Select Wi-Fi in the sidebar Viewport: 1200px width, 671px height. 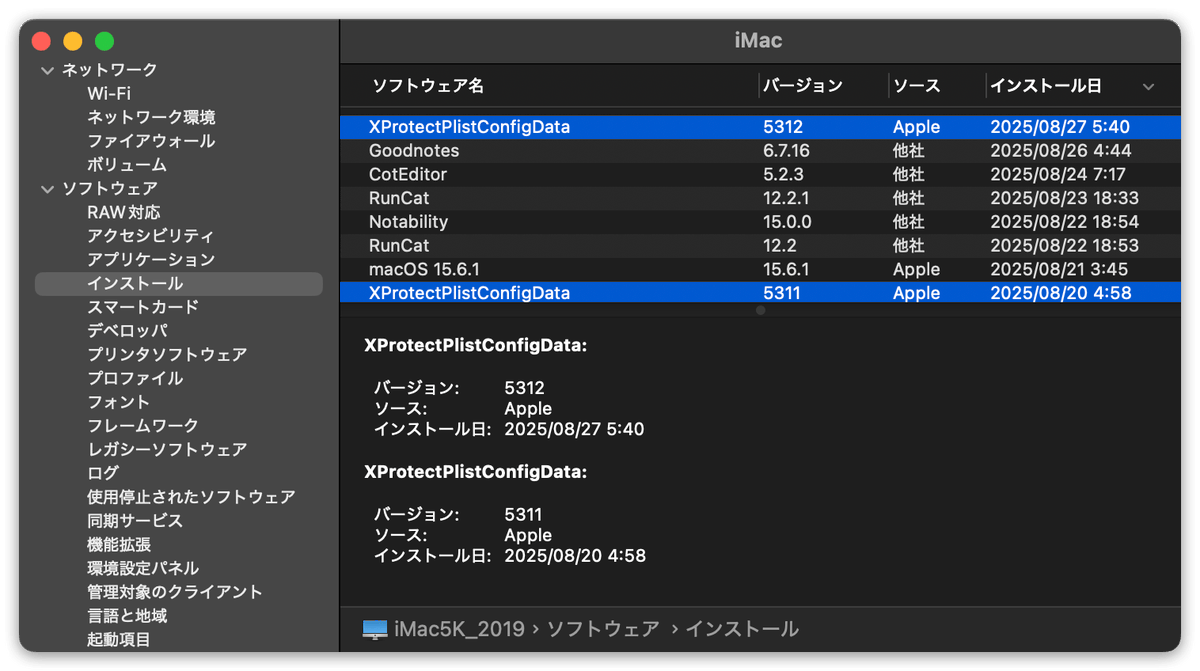pyautogui.click(x=109, y=93)
